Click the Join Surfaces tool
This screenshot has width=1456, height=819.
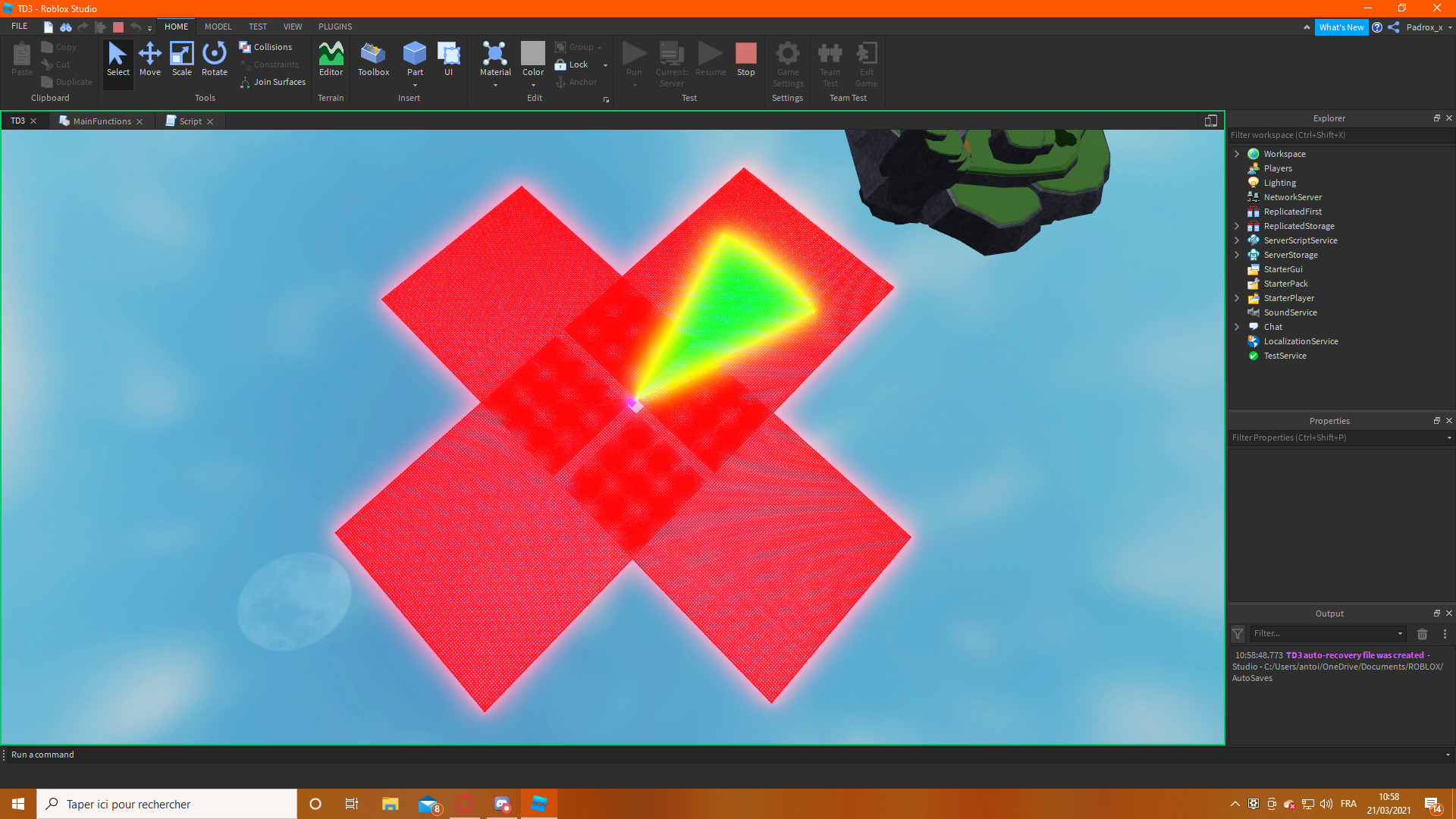273,82
